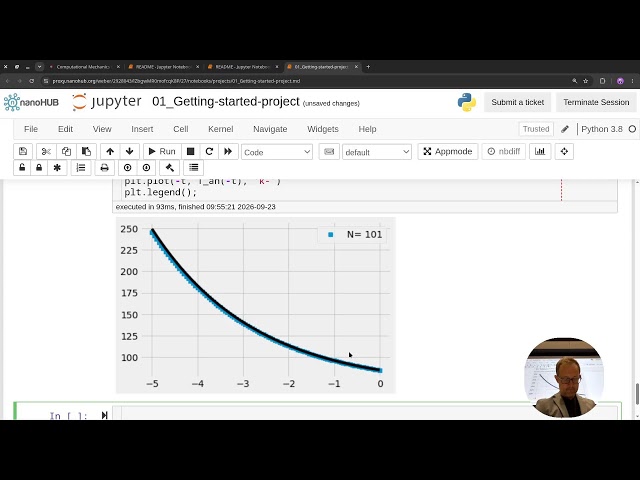Click the Trusted notebook button

(536, 129)
